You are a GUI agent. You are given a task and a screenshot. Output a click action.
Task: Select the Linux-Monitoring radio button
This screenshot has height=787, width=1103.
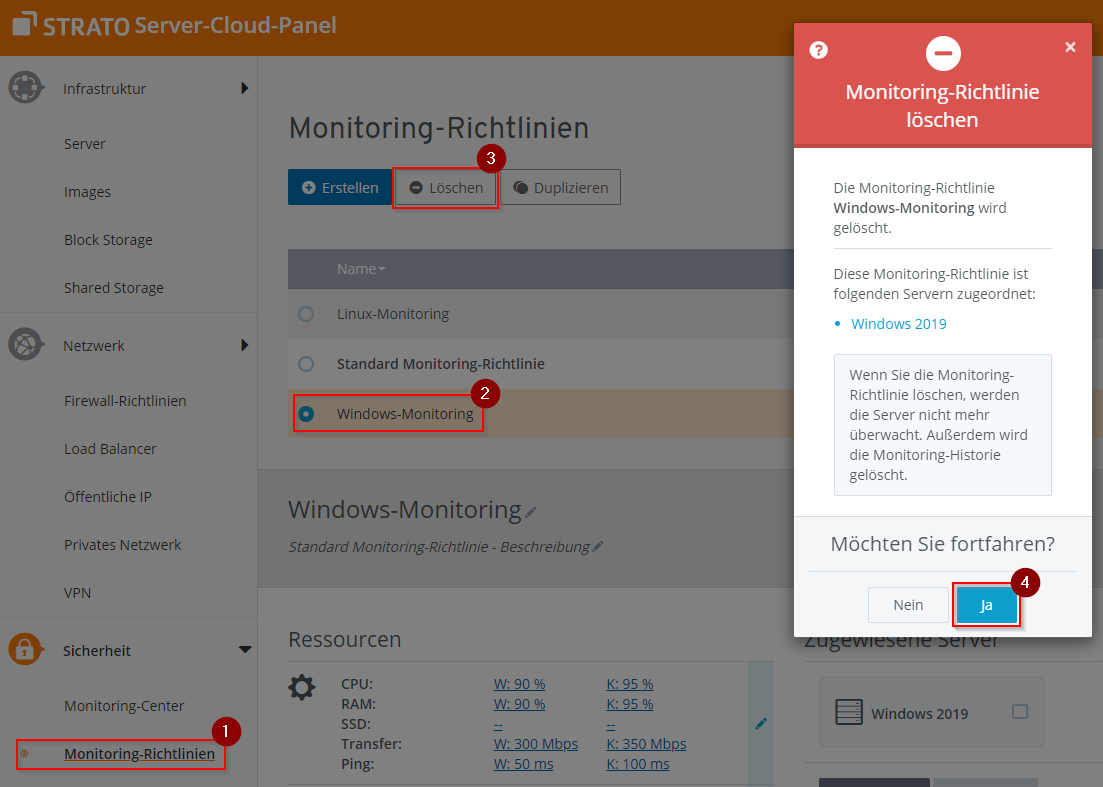tap(306, 314)
